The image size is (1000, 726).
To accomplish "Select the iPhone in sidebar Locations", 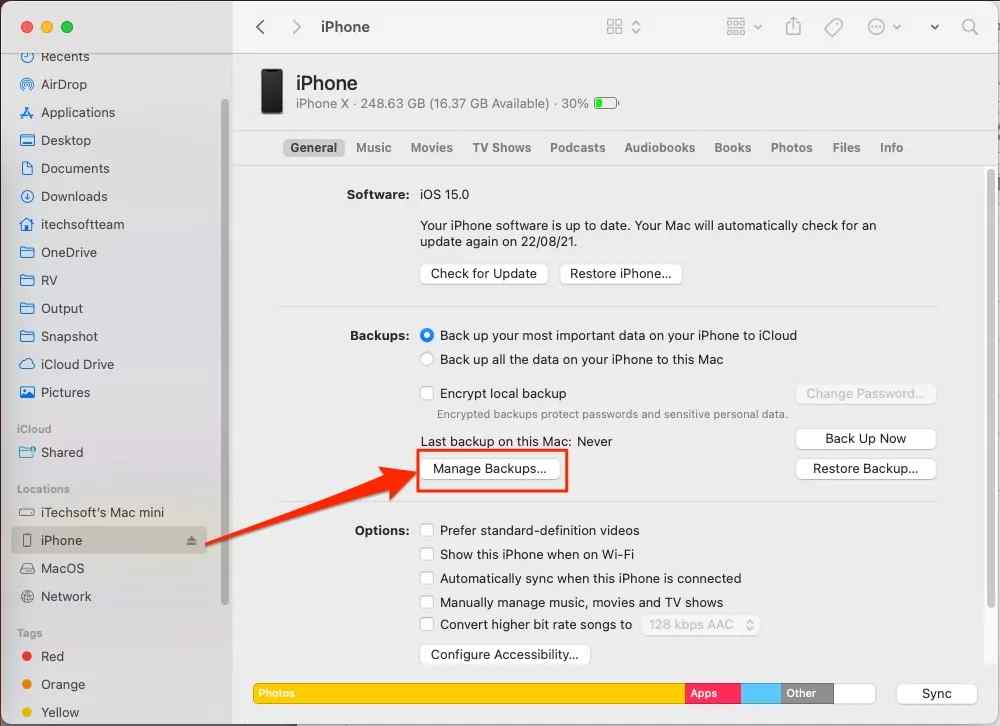I will pos(108,540).
